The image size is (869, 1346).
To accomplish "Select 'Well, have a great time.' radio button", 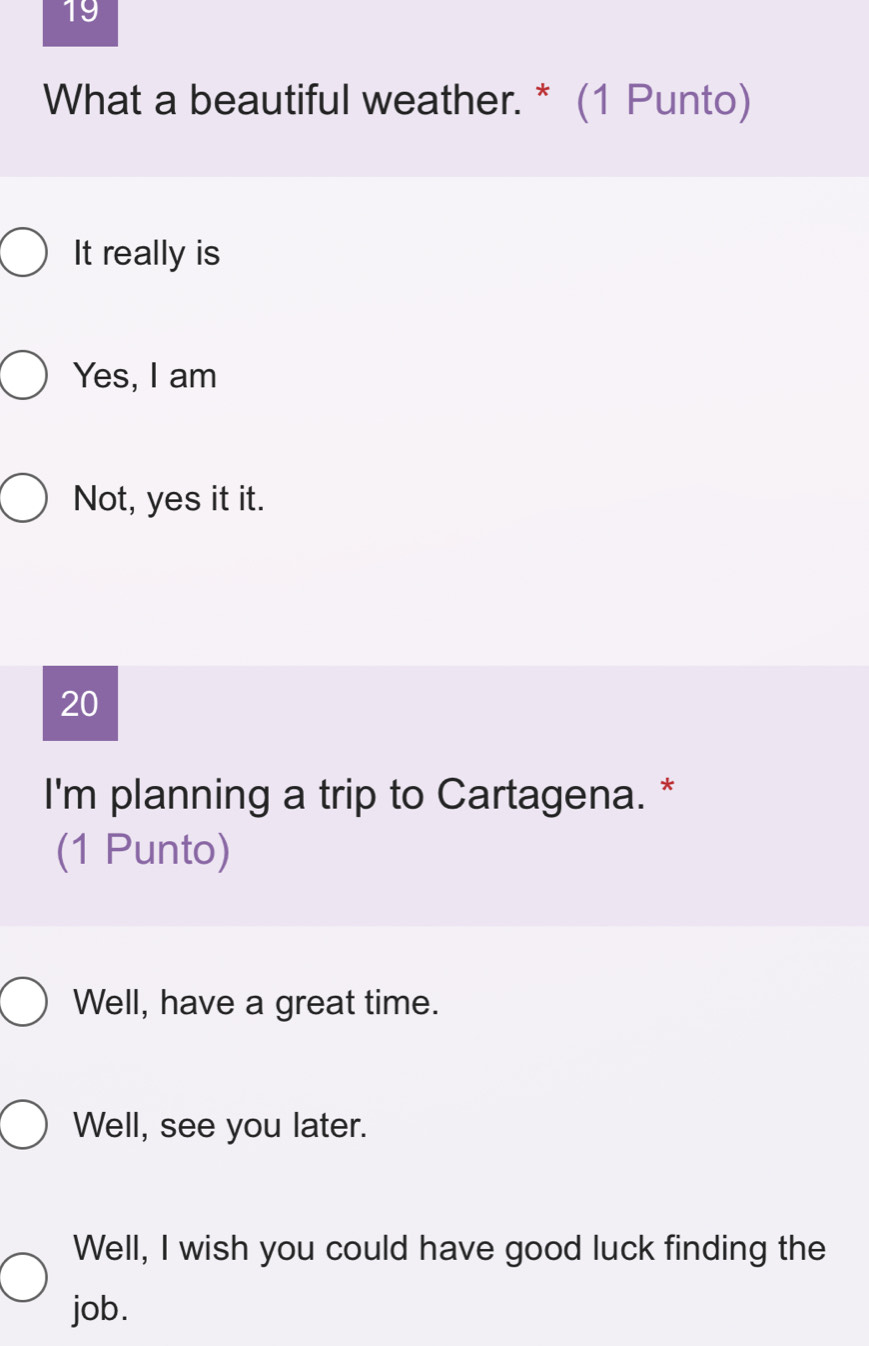I will tap(23, 1003).
